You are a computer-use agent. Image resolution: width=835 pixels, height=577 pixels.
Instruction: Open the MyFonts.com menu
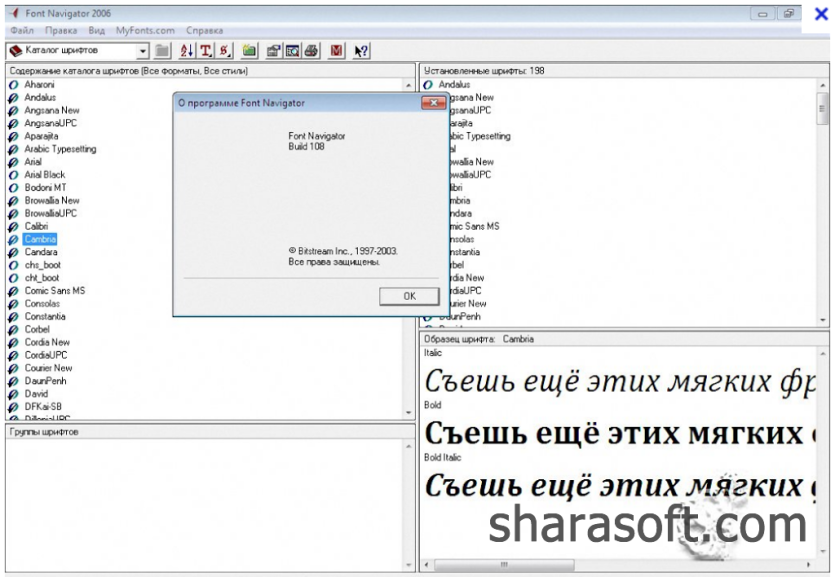pos(145,31)
